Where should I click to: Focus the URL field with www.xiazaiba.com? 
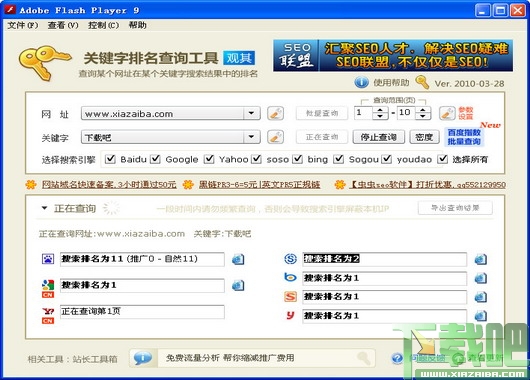164,113
